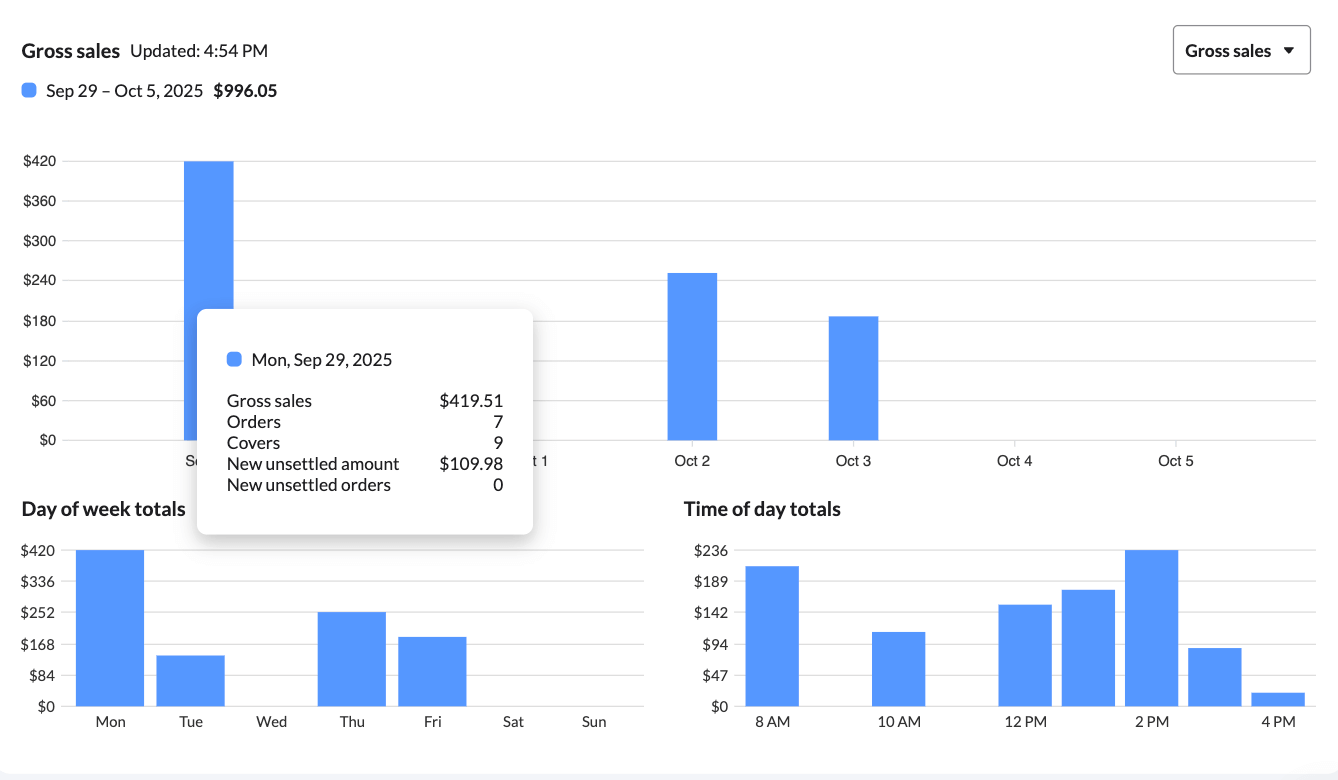Click the Fri bar in Day of week totals

[x=432, y=671]
